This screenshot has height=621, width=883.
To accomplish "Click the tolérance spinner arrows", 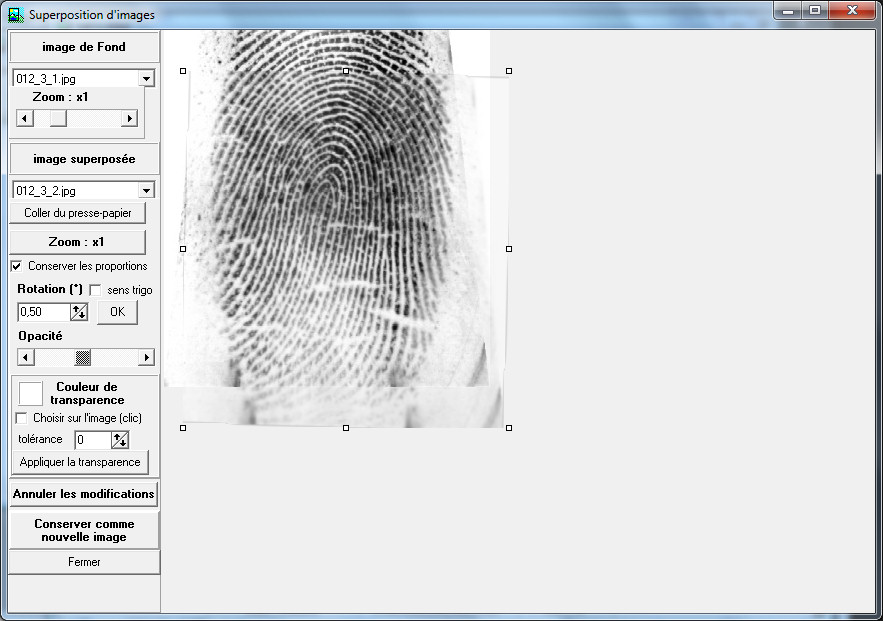I will click(x=120, y=440).
